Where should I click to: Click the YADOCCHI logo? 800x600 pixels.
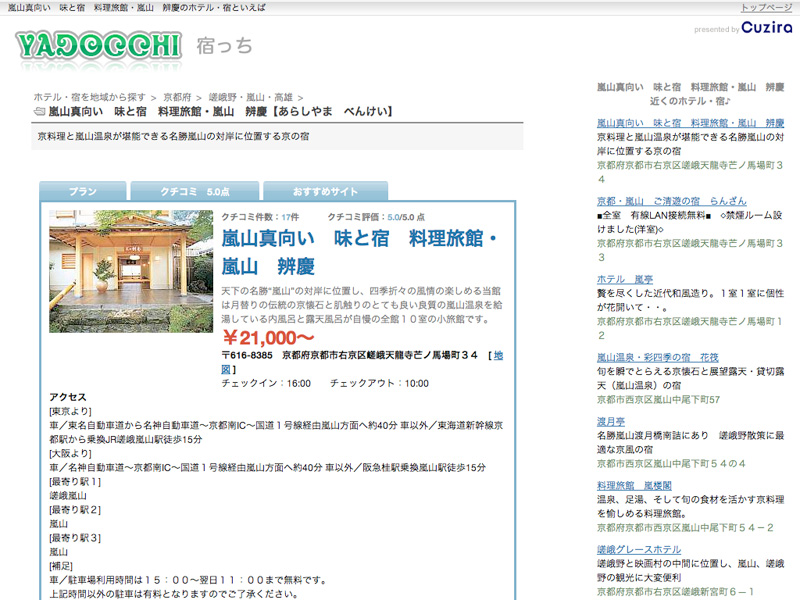[98, 44]
